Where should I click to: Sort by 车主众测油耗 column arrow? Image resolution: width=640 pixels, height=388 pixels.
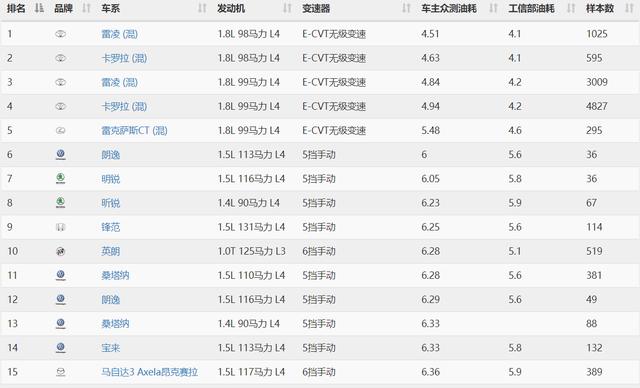point(493,8)
